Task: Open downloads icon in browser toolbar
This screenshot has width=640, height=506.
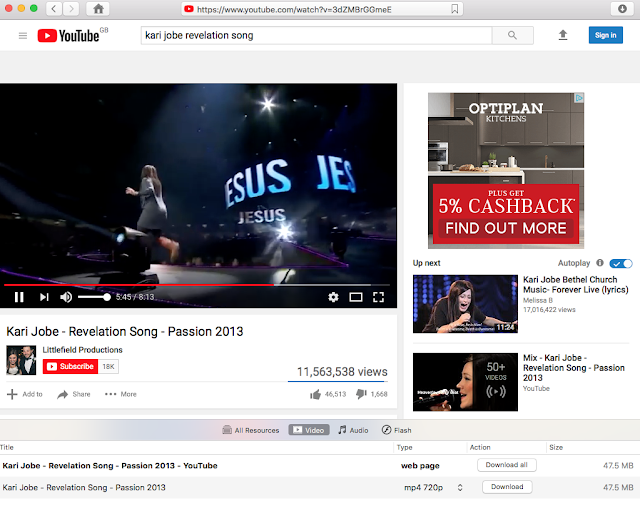Action: pyautogui.click(x=622, y=9)
